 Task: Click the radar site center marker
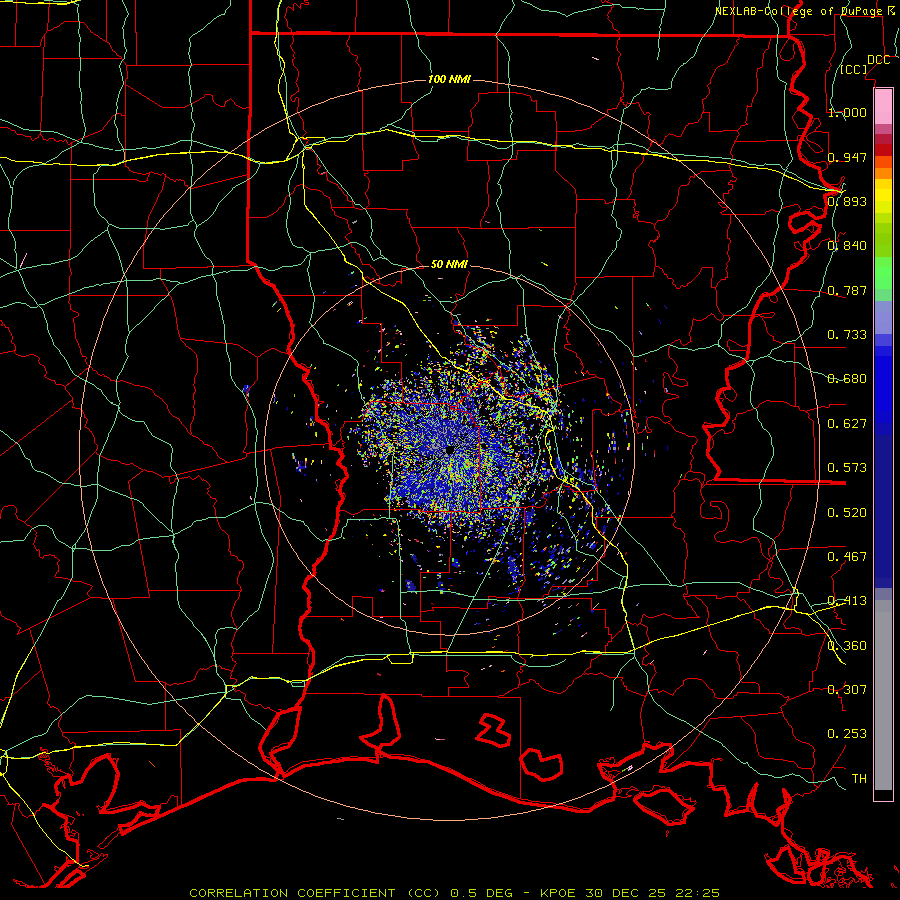tap(449, 451)
